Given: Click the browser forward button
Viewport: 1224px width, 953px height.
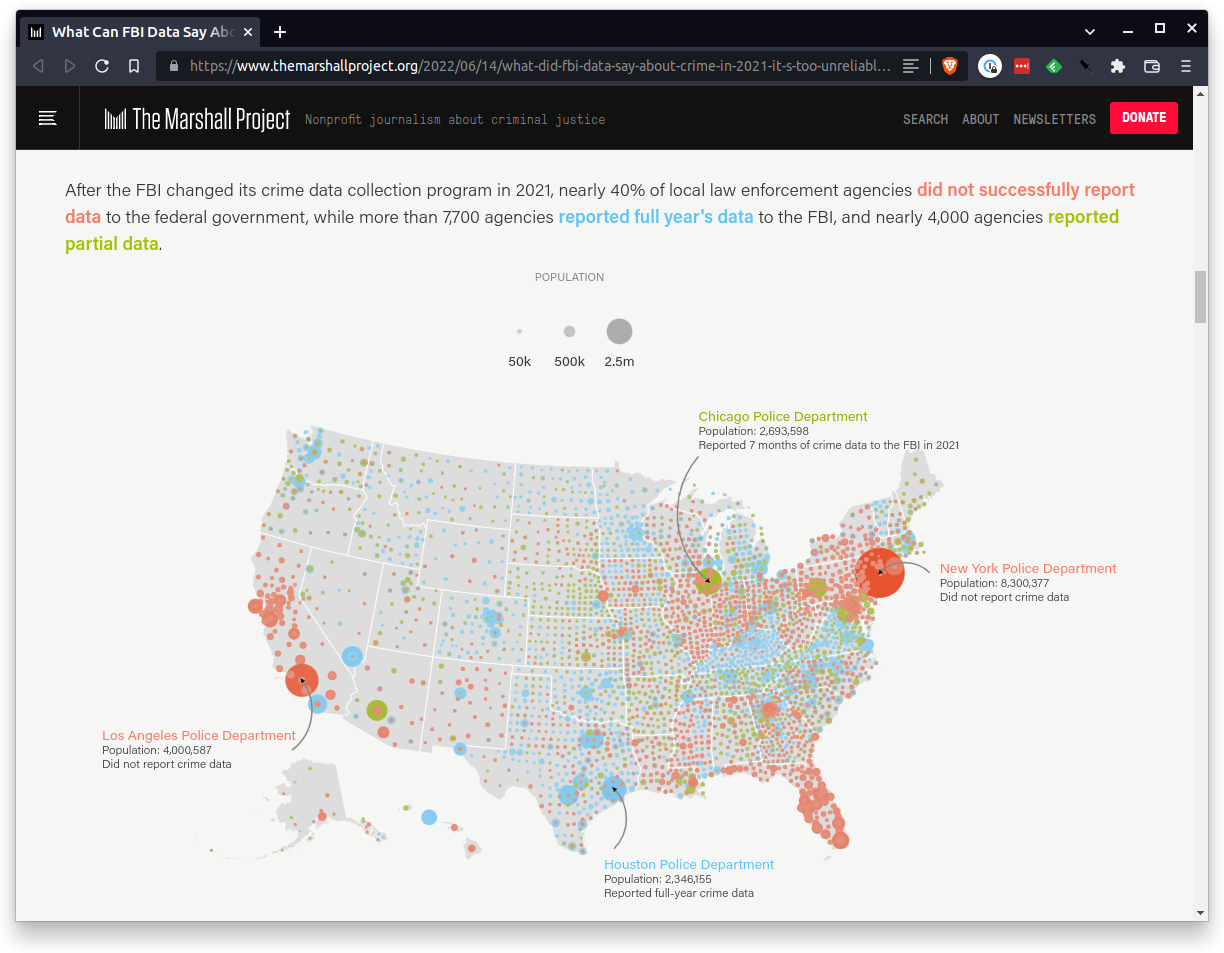Looking at the screenshot, I should [70, 66].
